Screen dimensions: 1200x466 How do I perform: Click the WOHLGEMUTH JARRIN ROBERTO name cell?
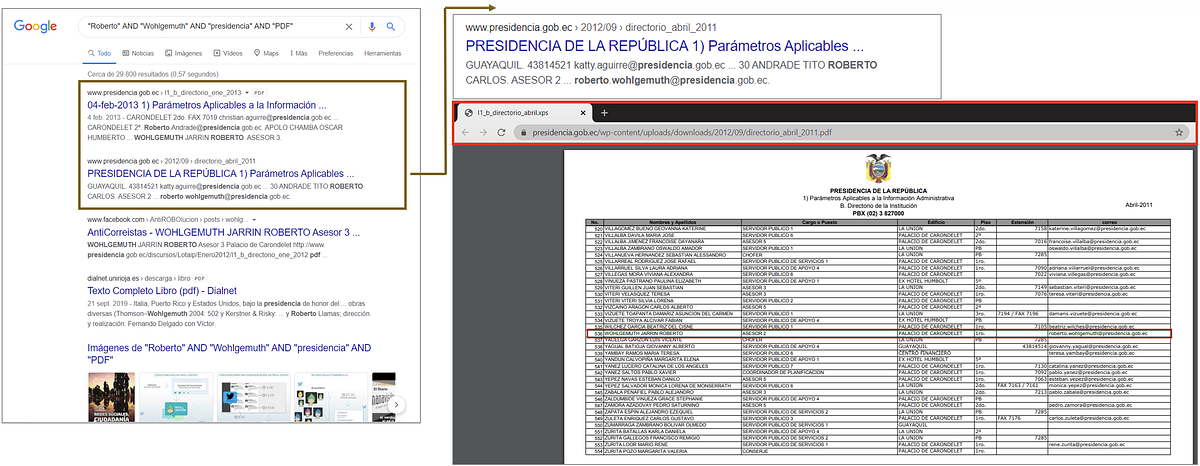(674, 332)
